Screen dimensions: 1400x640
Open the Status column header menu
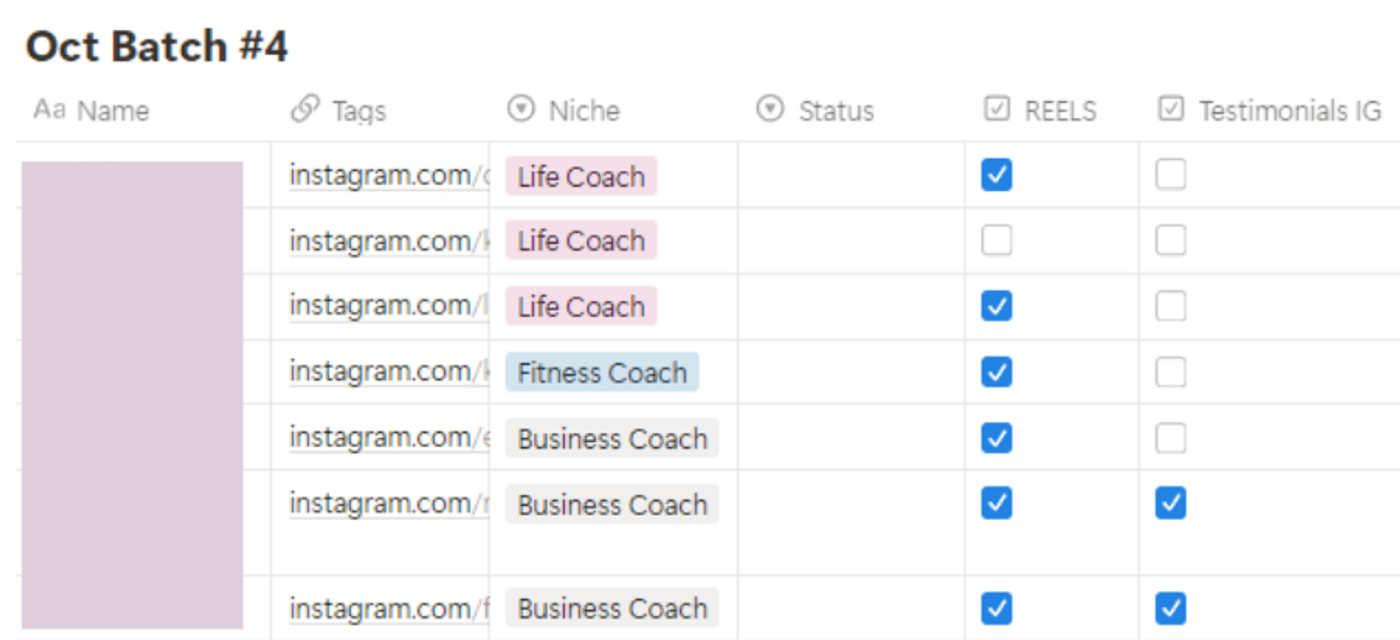[x=836, y=111]
